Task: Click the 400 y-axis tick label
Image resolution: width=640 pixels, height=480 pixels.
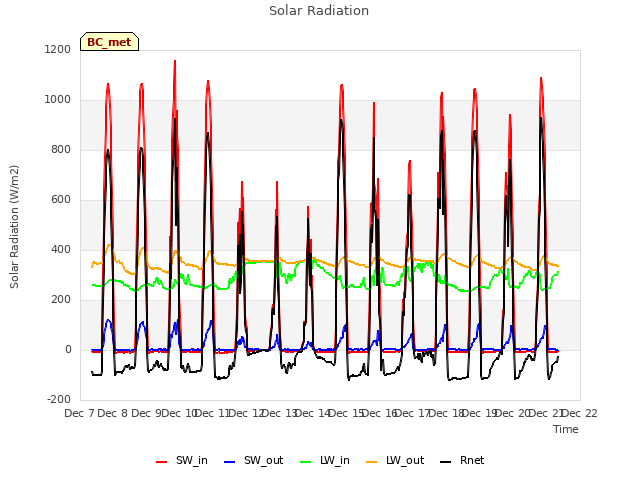Action: pyautogui.click(x=61, y=249)
